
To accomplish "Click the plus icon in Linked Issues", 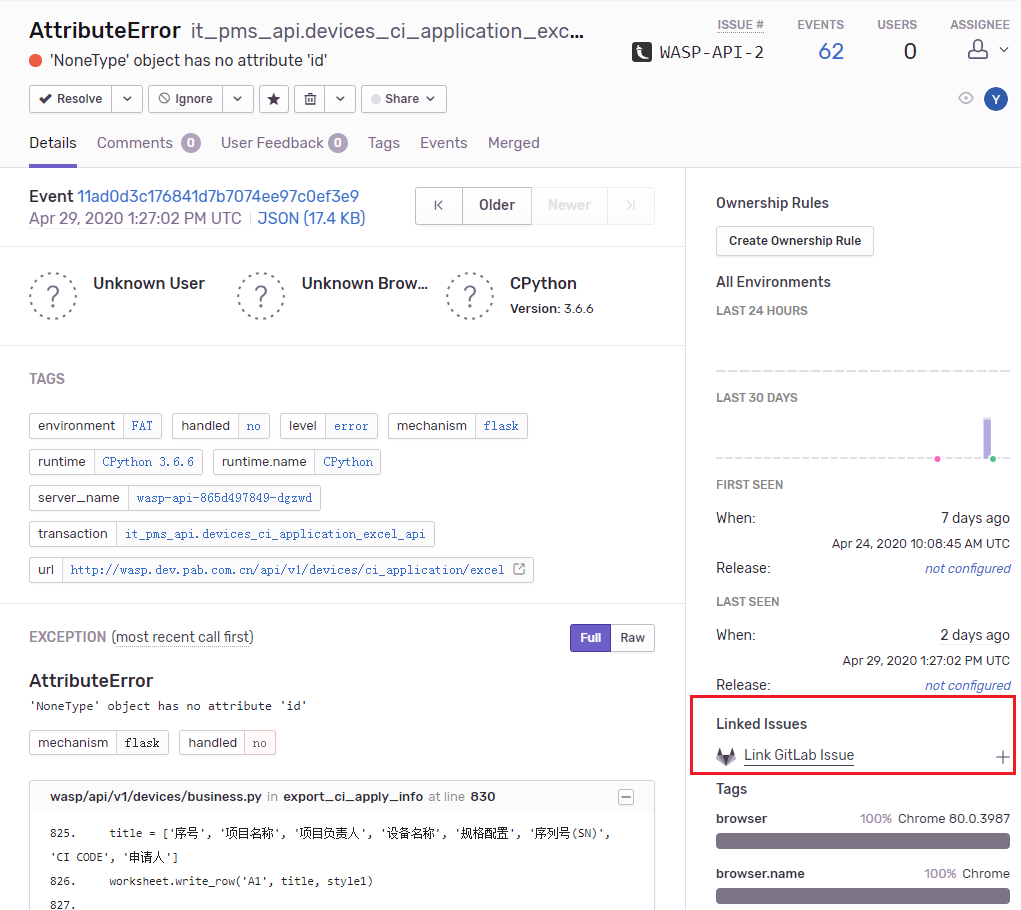I will click(1002, 758).
